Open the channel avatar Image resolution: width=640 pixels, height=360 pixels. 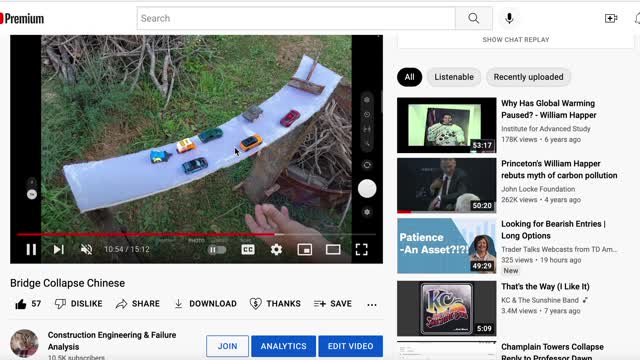24,344
